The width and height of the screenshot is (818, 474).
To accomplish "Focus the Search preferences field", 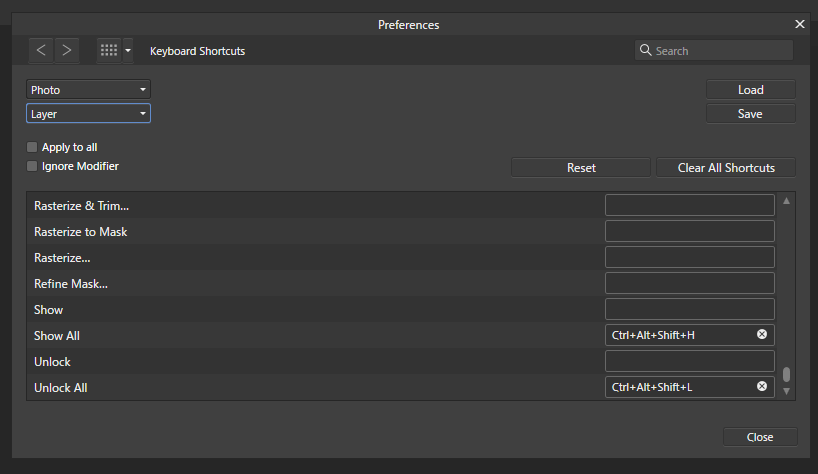I will coord(720,50).
